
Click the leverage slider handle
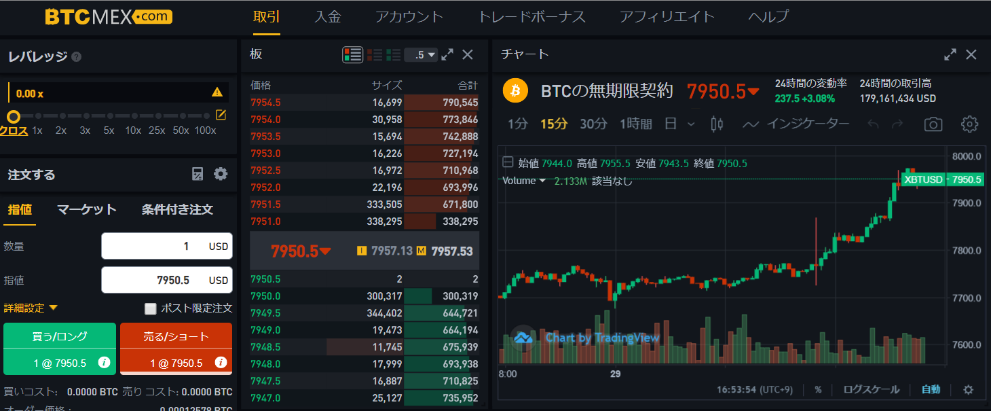[x=13, y=116]
